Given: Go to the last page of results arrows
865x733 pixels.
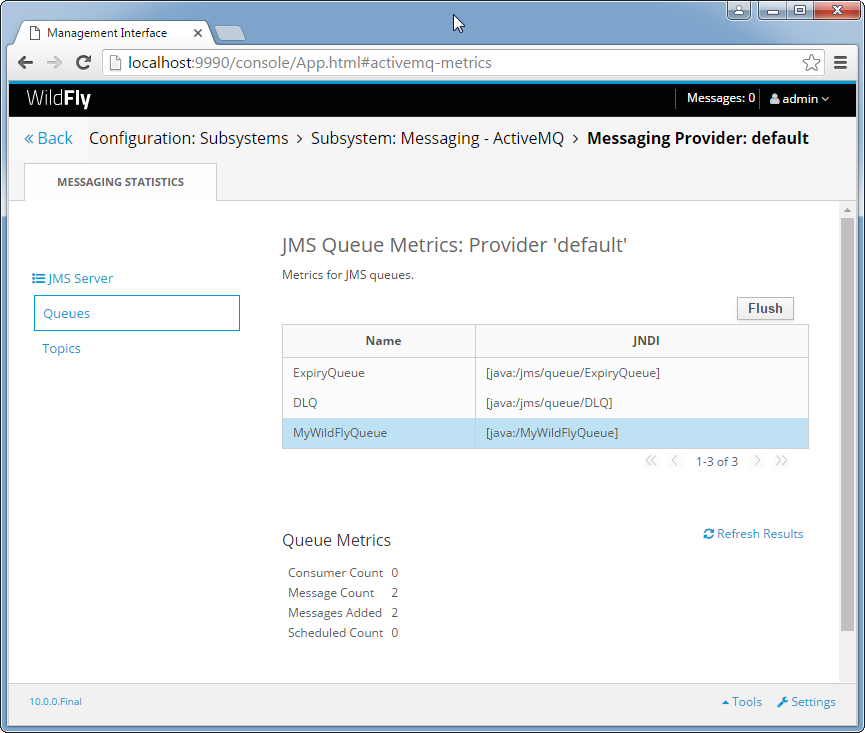Looking at the screenshot, I should [x=781, y=461].
